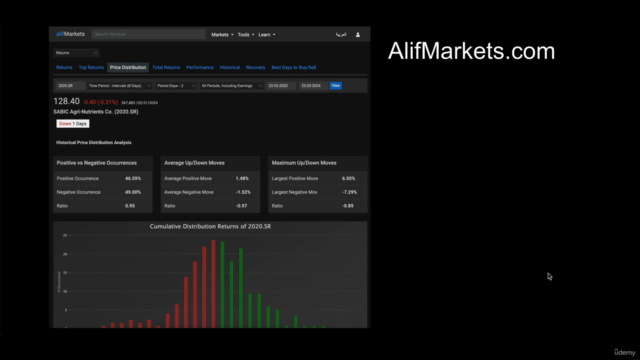
Task: Open the Historical tab
Action: (230, 67)
